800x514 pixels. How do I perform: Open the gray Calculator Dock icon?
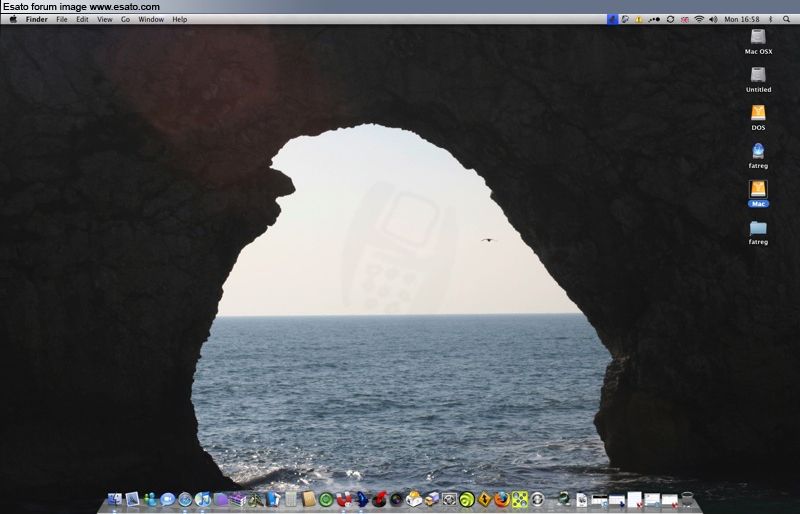pos(291,499)
